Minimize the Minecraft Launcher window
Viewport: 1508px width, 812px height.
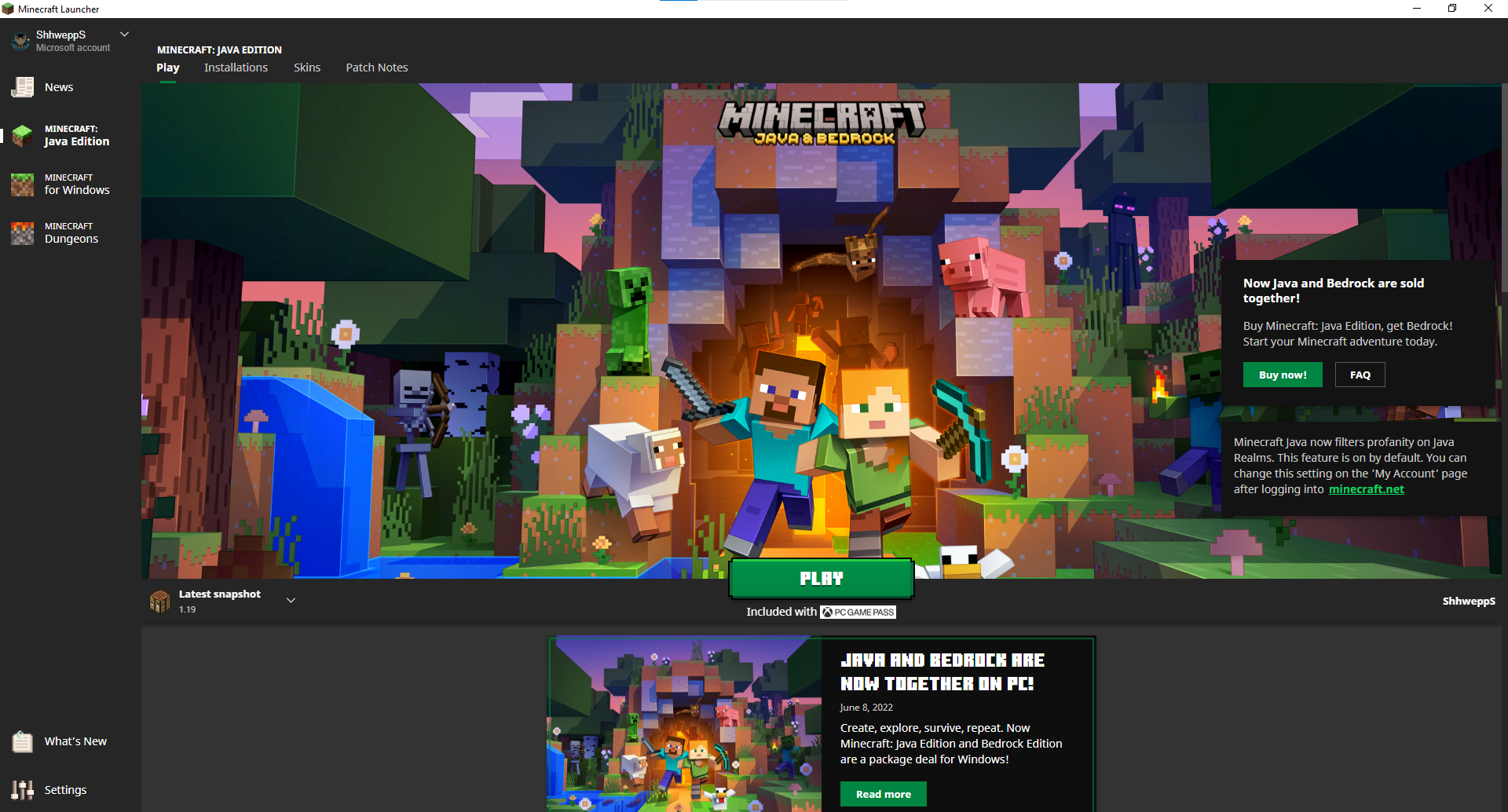(x=1417, y=9)
